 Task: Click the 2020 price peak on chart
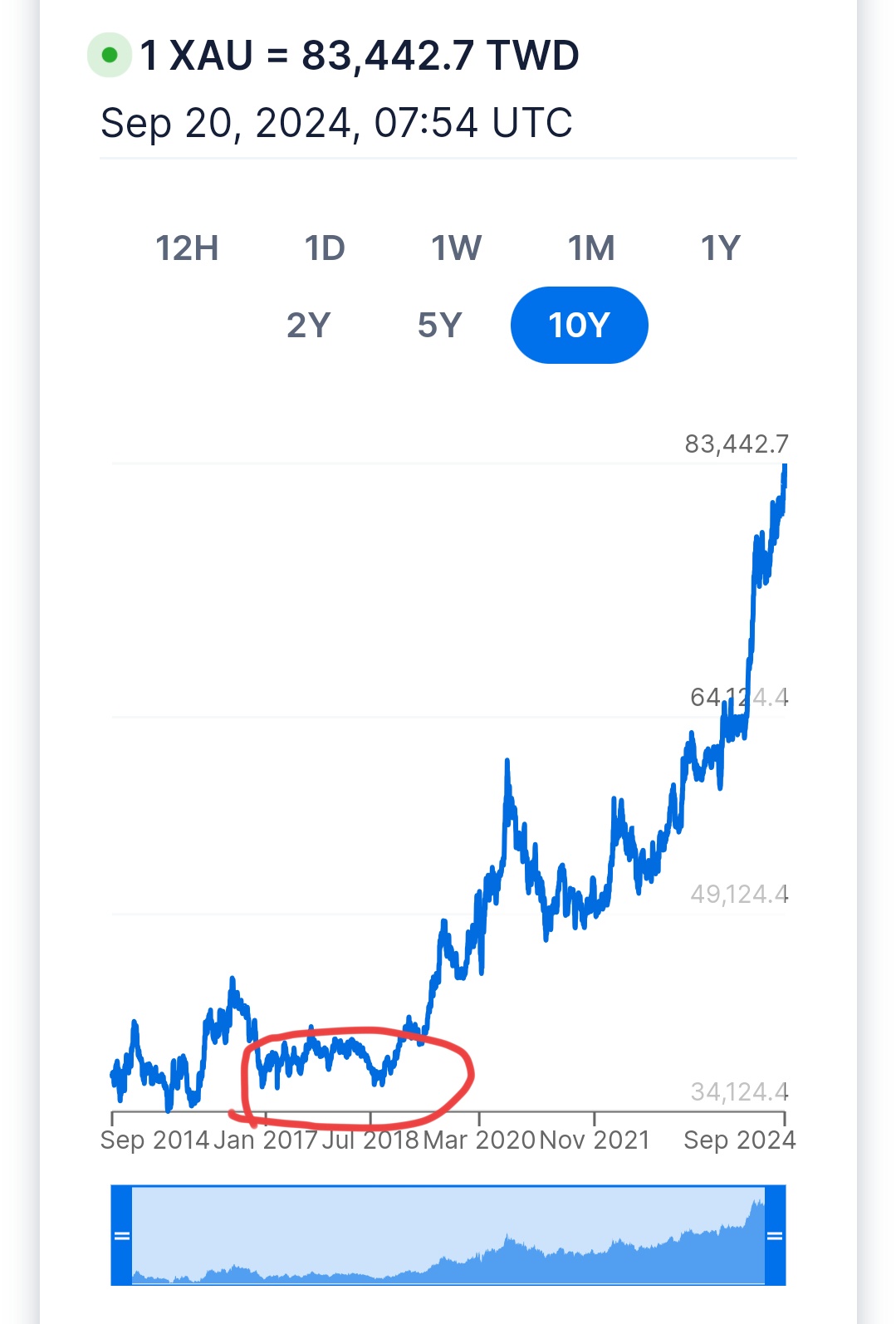point(507,763)
